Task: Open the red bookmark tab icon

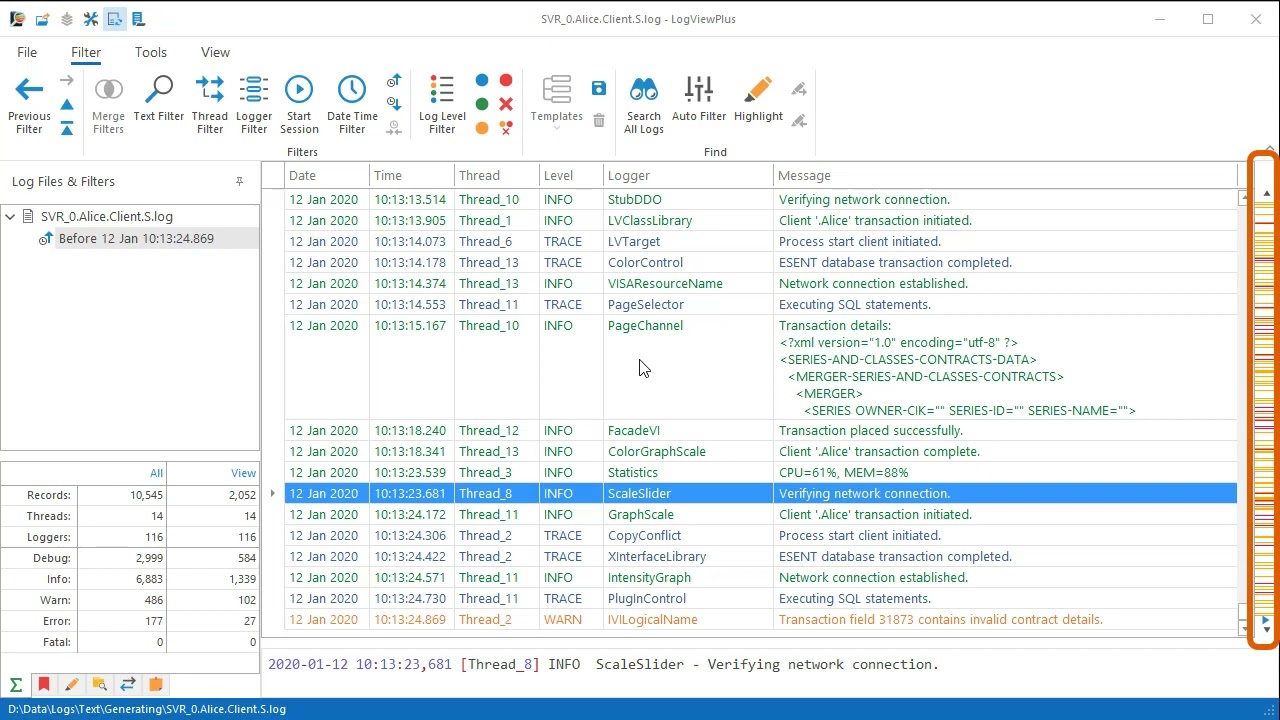Action: pyautogui.click(x=43, y=685)
